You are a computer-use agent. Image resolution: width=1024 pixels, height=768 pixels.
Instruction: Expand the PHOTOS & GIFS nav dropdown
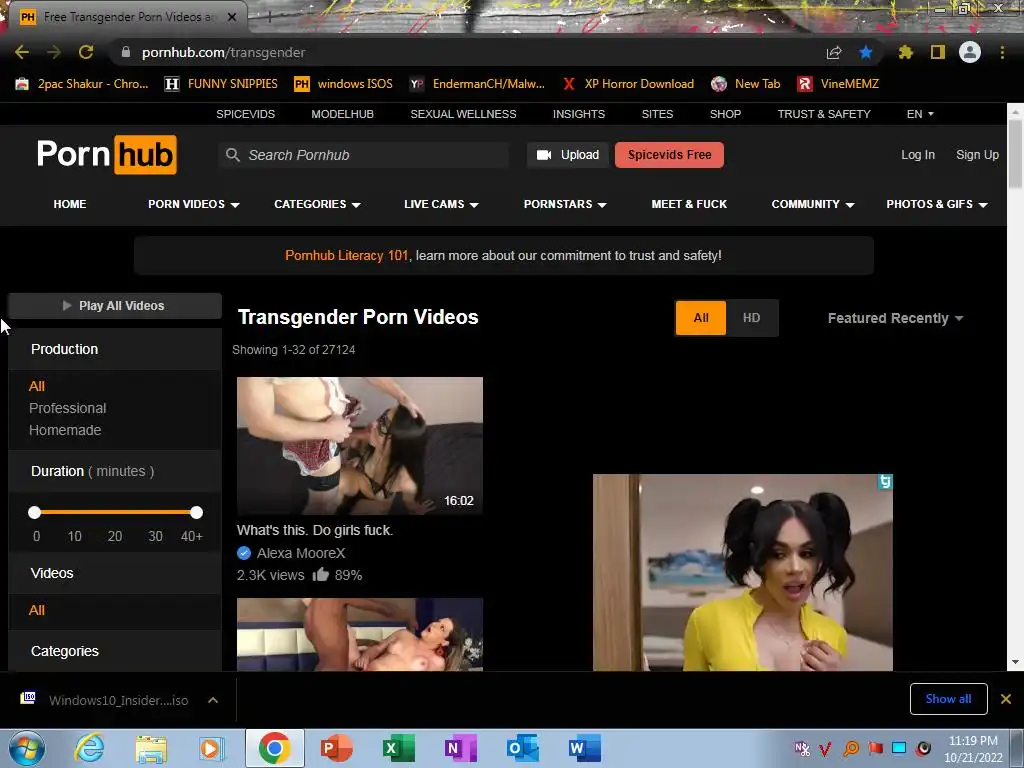tap(936, 204)
